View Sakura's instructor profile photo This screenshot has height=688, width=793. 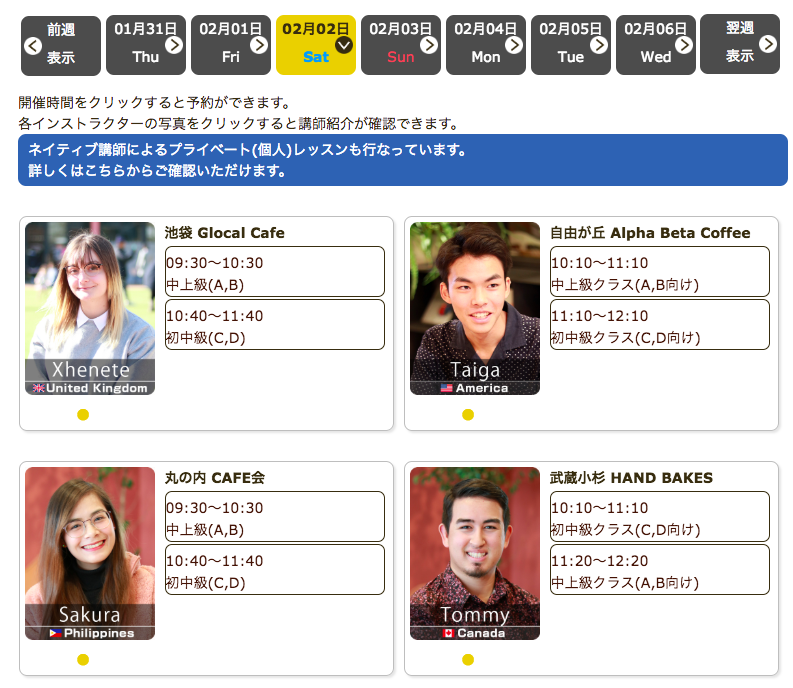click(x=90, y=553)
